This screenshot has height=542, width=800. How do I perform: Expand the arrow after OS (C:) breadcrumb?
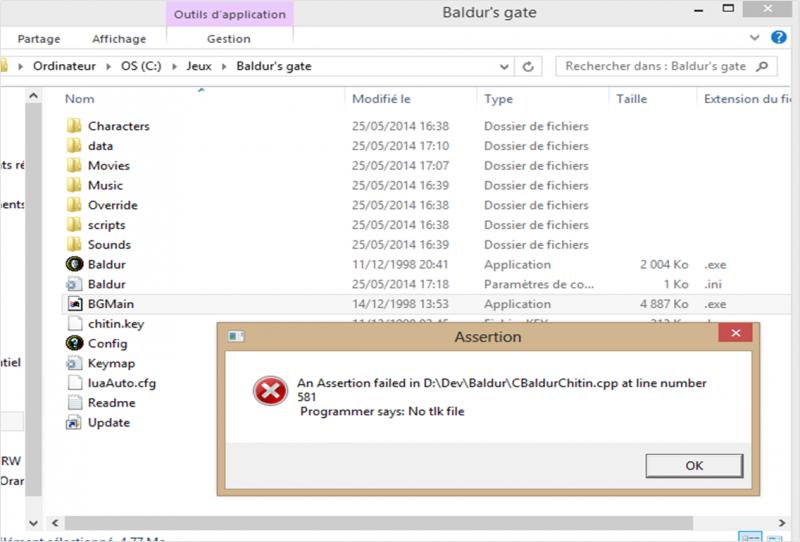tap(174, 66)
